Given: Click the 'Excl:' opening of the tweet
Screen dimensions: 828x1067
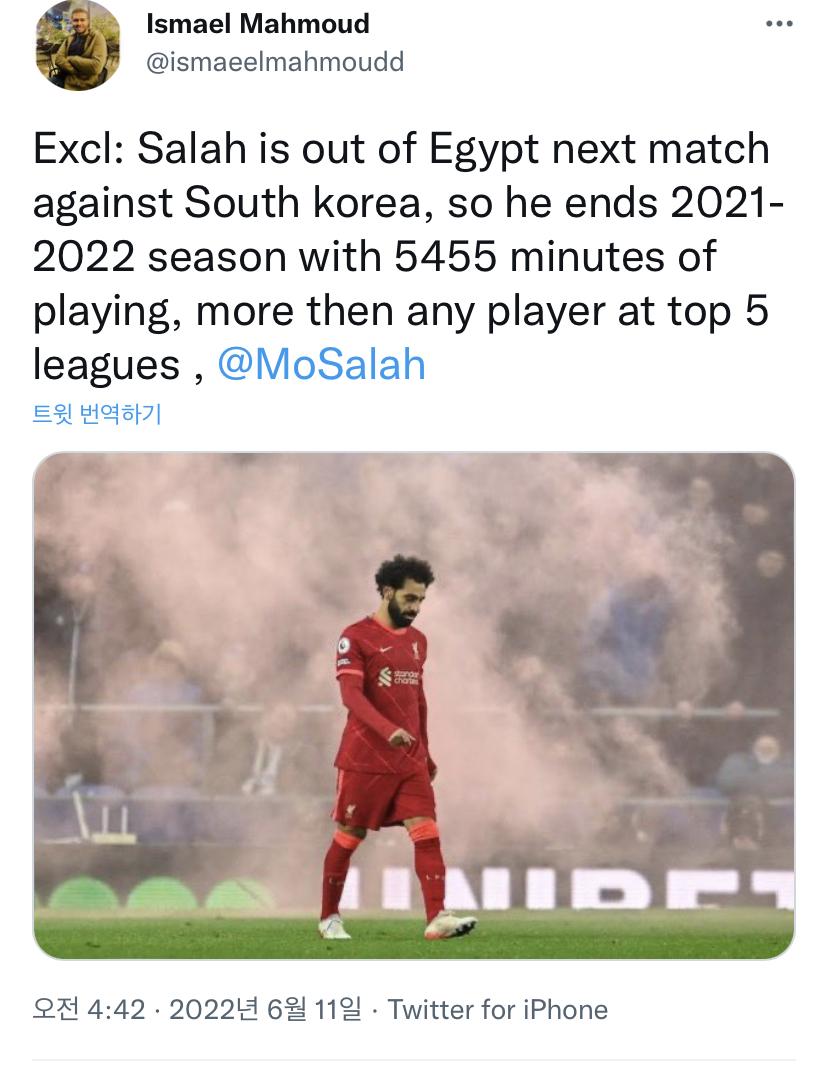Looking at the screenshot, I should 78,148.
